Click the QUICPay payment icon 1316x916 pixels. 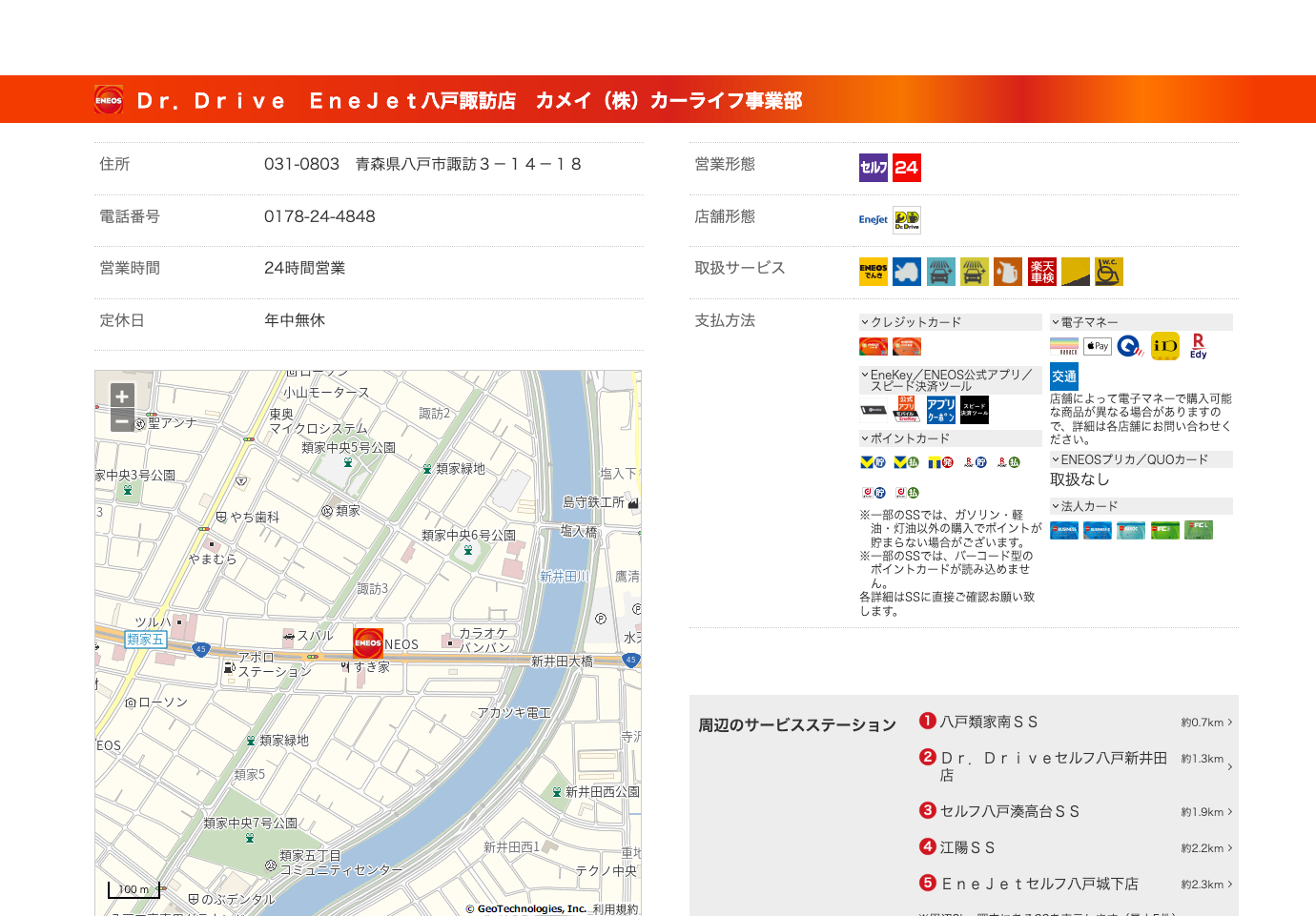1130,346
